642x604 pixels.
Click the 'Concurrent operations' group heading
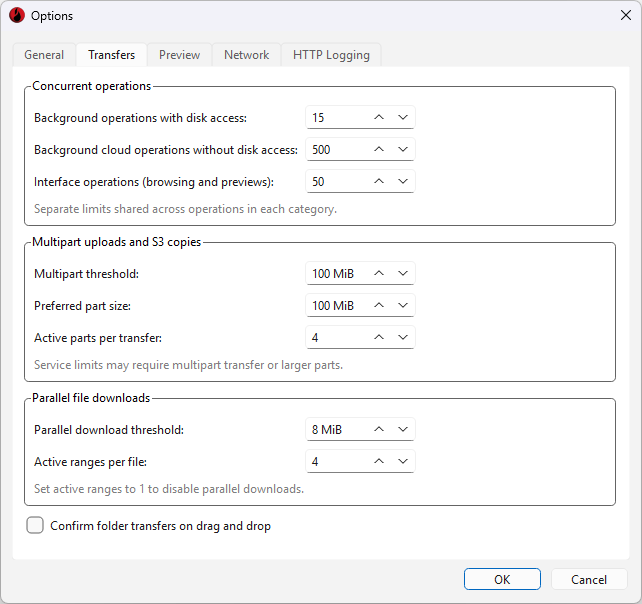tap(92, 86)
